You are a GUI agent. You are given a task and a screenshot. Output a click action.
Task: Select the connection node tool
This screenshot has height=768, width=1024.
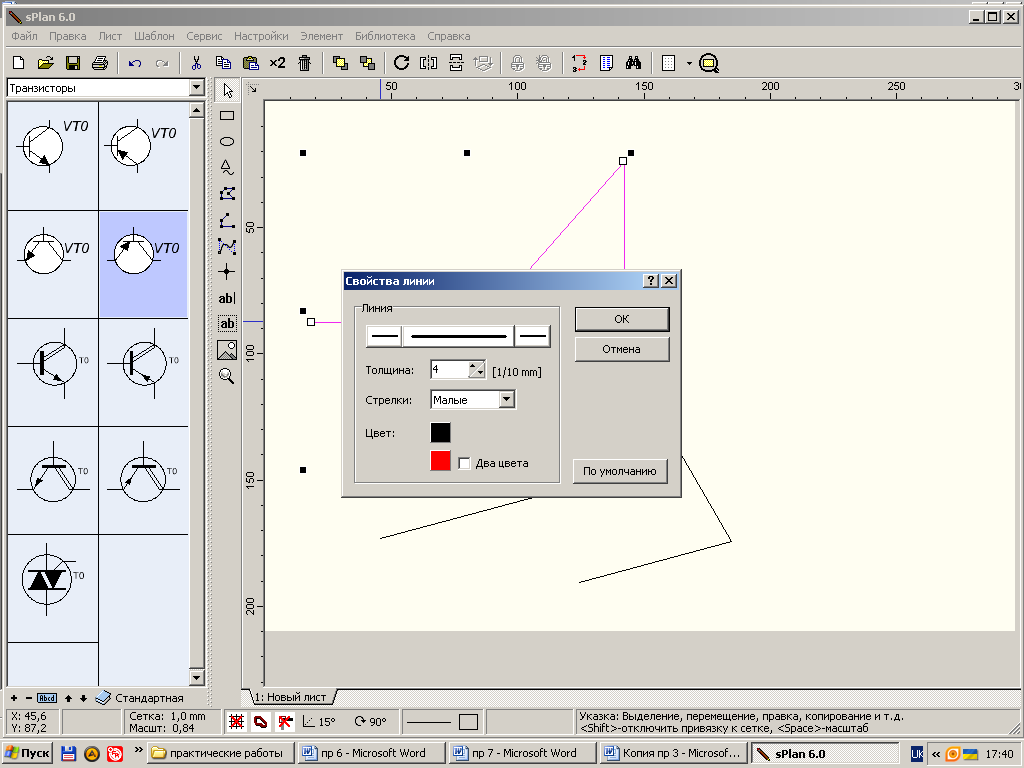(227, 272)
